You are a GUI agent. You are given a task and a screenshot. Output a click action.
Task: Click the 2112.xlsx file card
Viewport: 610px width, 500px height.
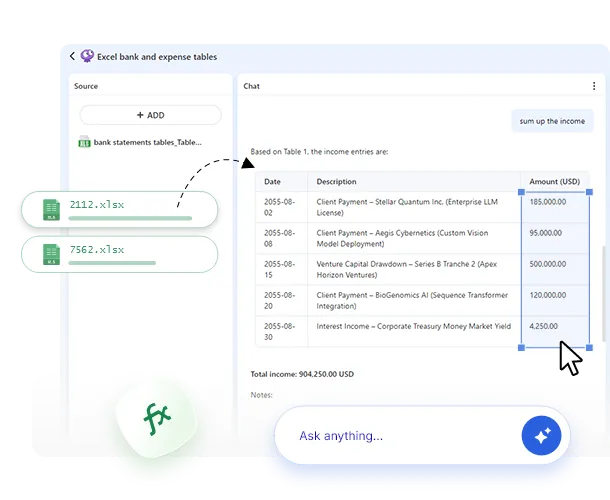tap(119, 209)
